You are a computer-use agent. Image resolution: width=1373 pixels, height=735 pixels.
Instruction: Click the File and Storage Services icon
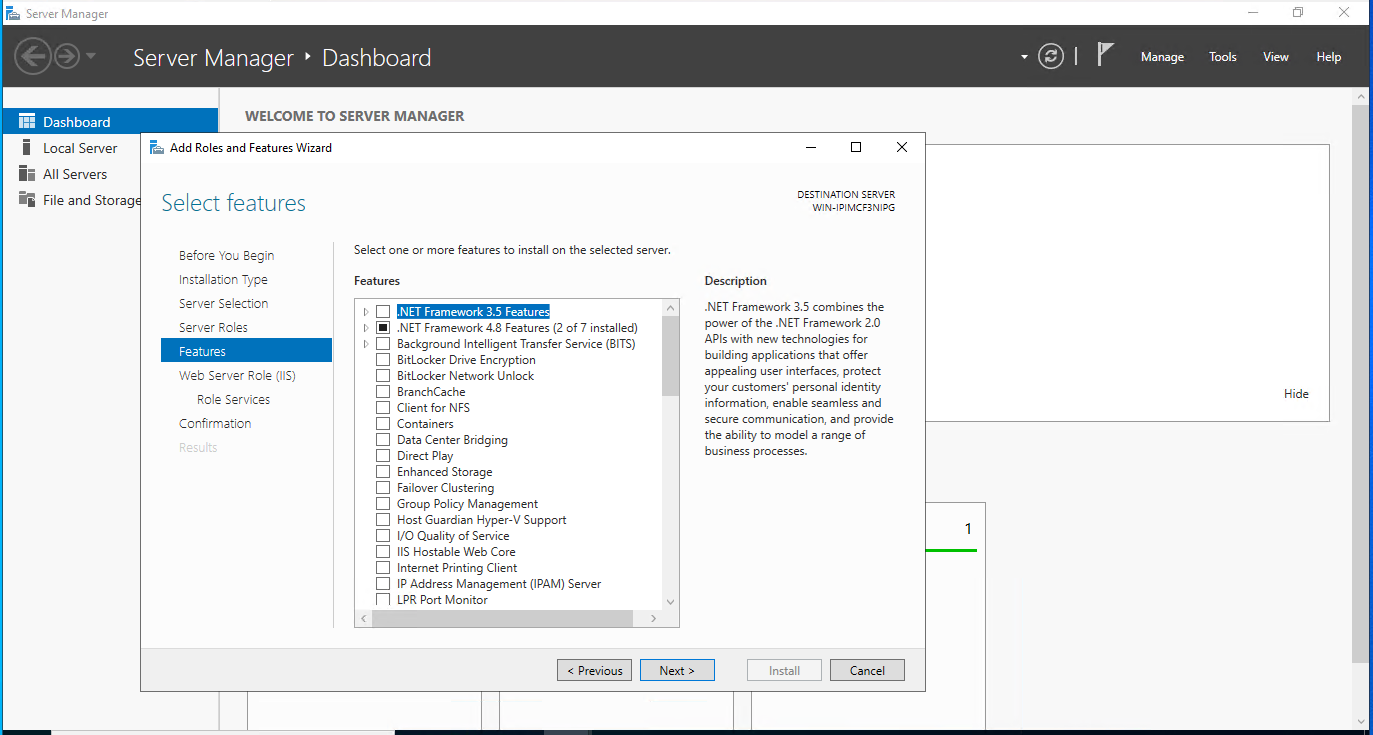point(27,200)
